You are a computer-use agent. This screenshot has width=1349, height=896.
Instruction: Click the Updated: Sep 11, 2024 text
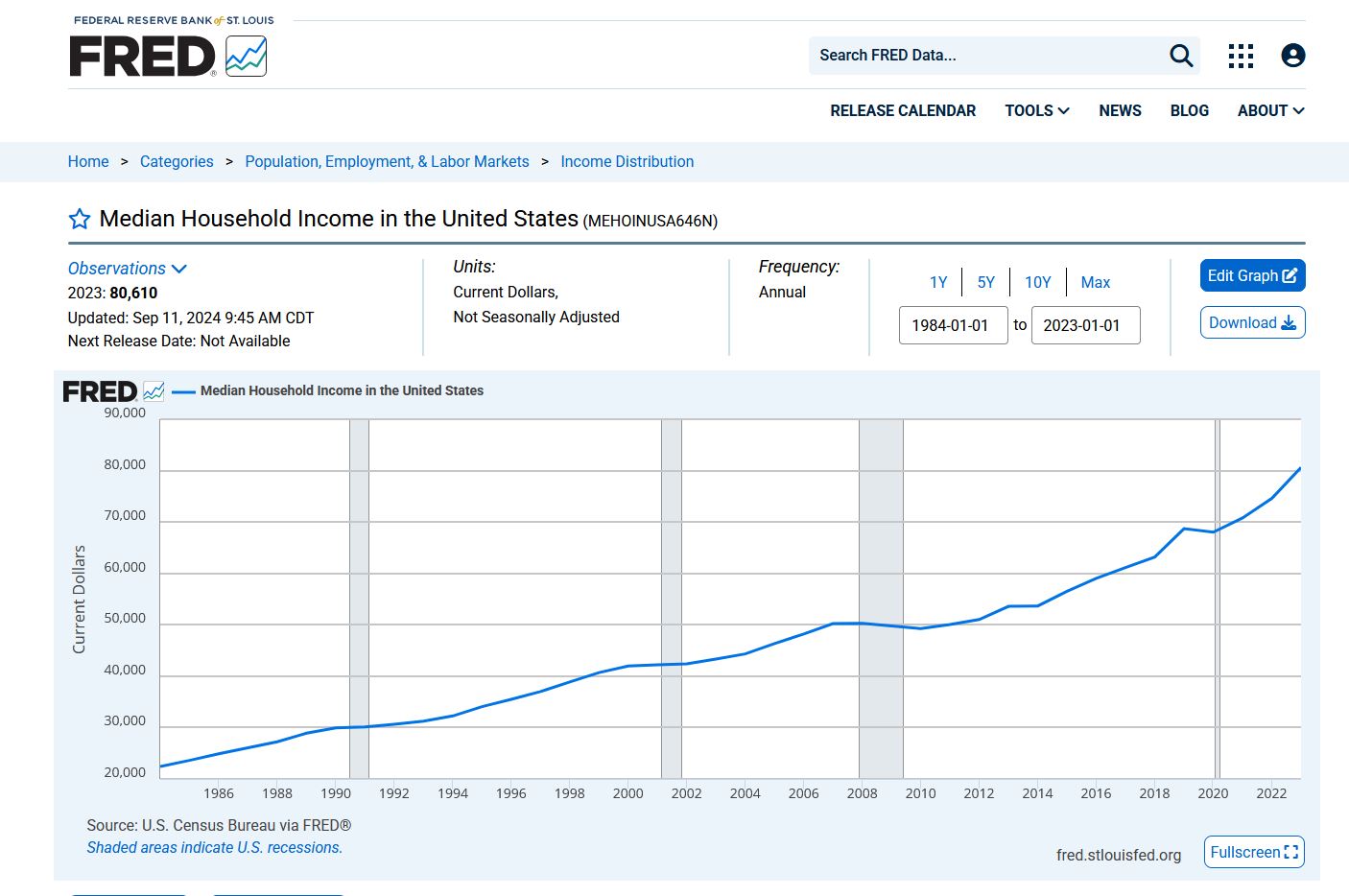pos(191,318)
